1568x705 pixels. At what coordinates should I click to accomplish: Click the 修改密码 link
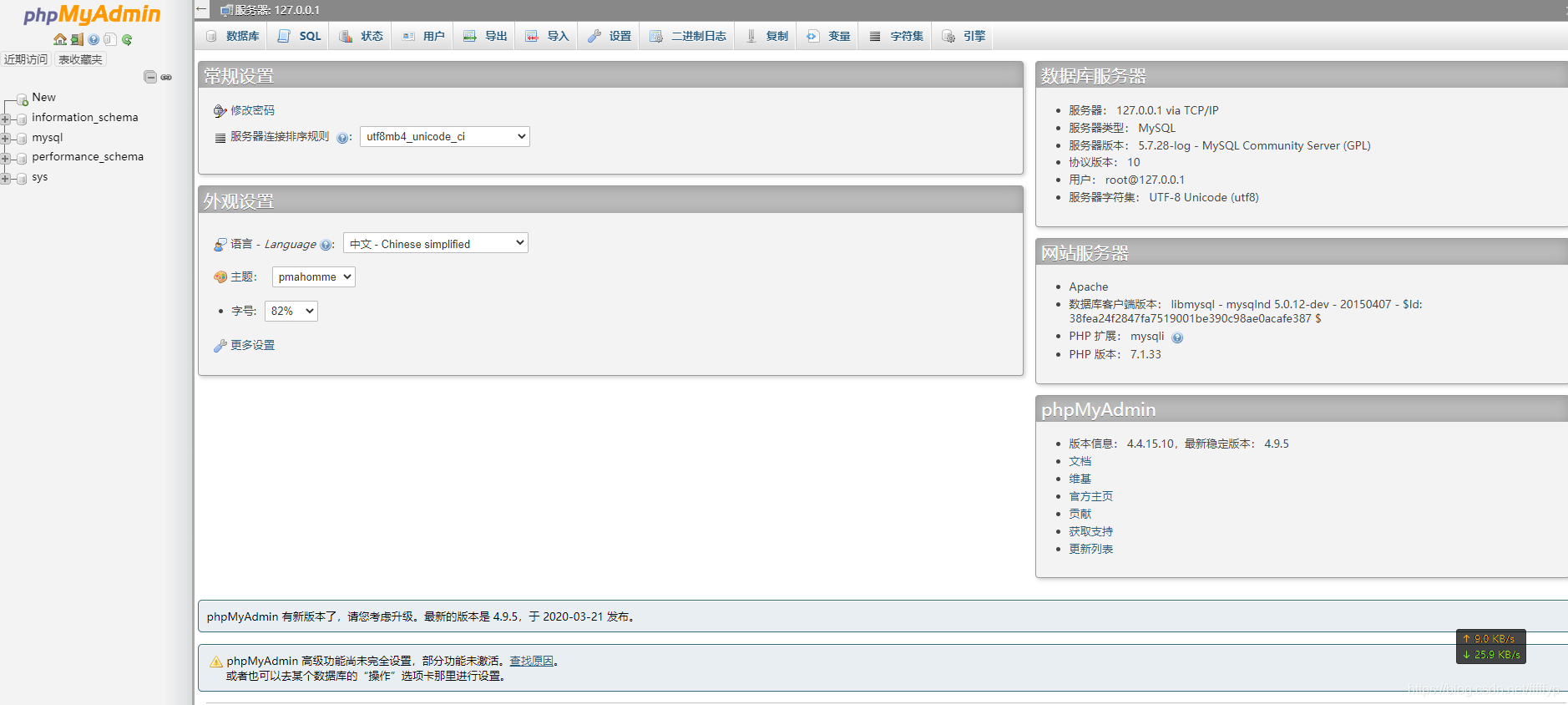(252, 110)
